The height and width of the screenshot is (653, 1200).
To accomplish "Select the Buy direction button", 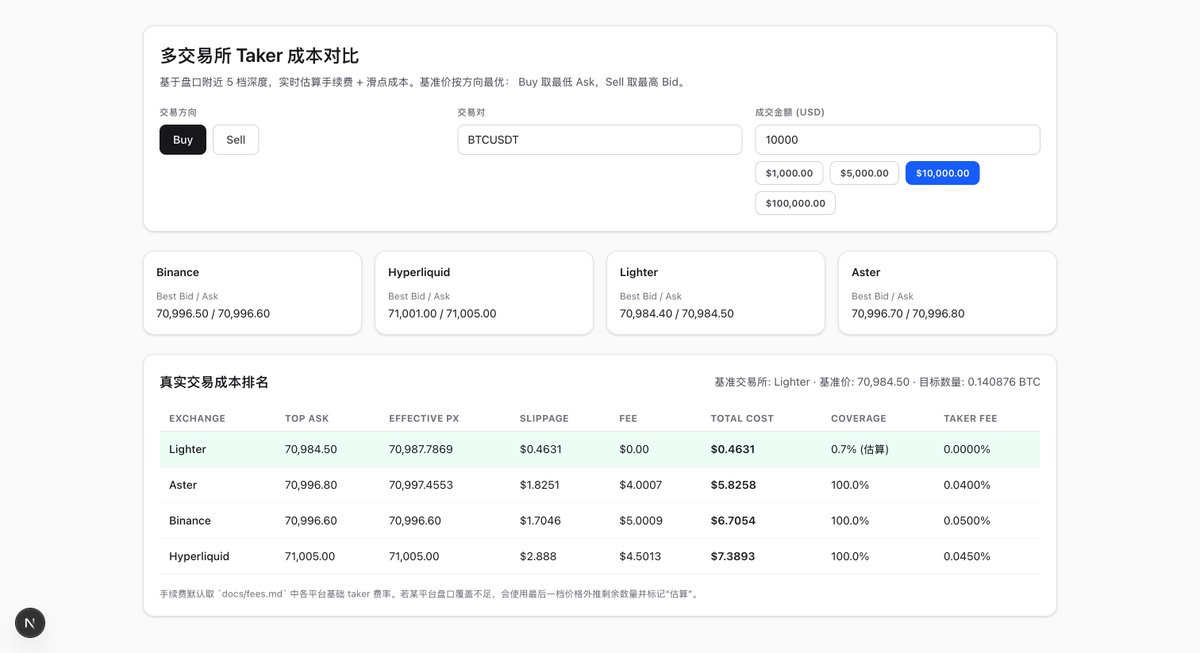I will pos(183,140).
